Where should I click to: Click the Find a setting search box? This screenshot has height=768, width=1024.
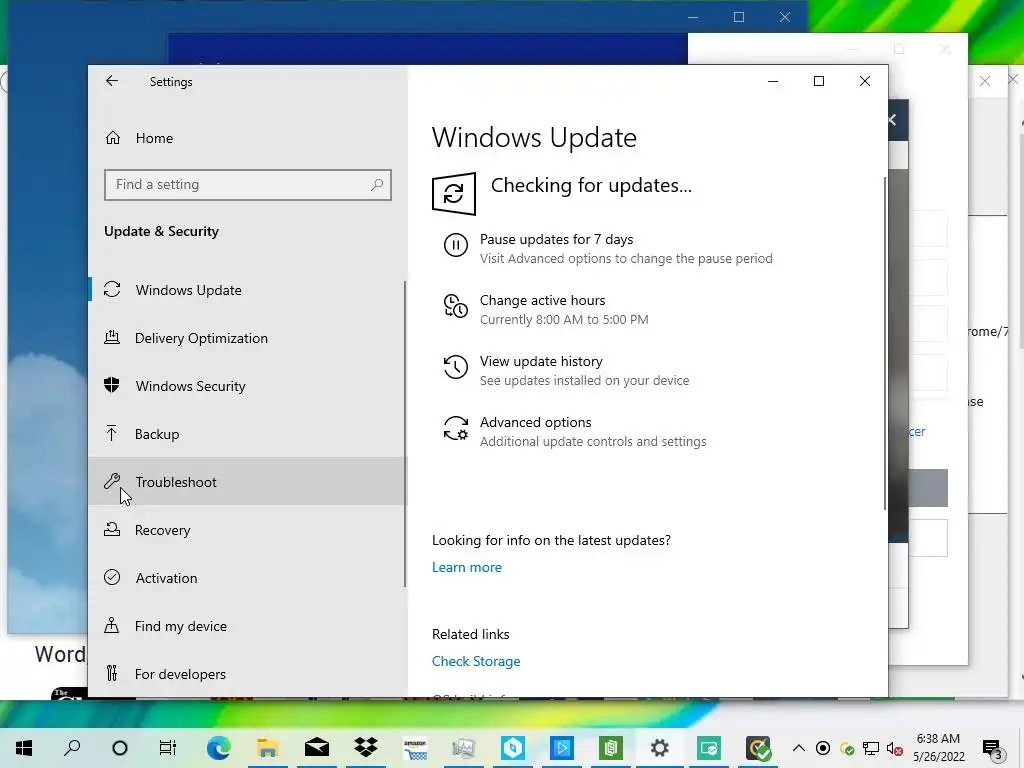[248, 185]
